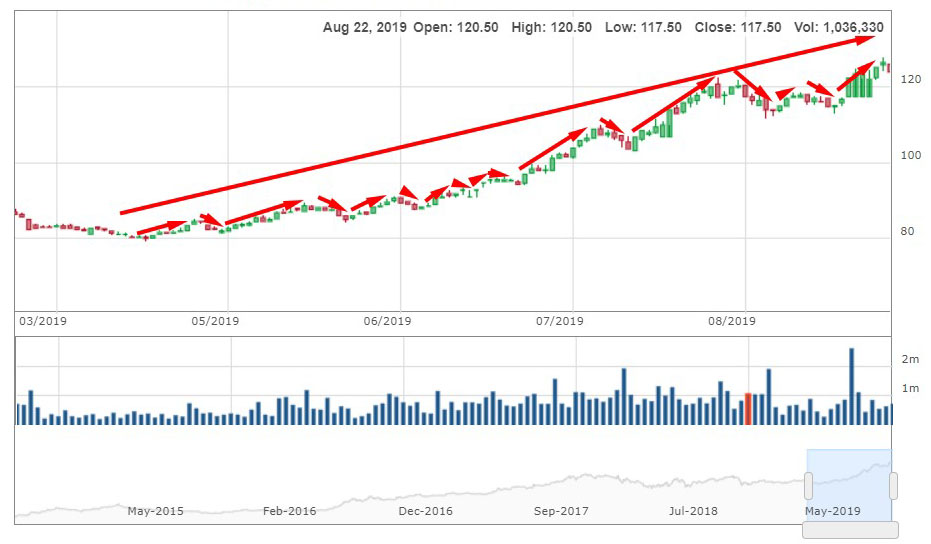Image resolution: width=931 pixels, height=544 pixels.
Task: Click the 120 price axis label
Action: pyautogui.click(x=911, y=80)
